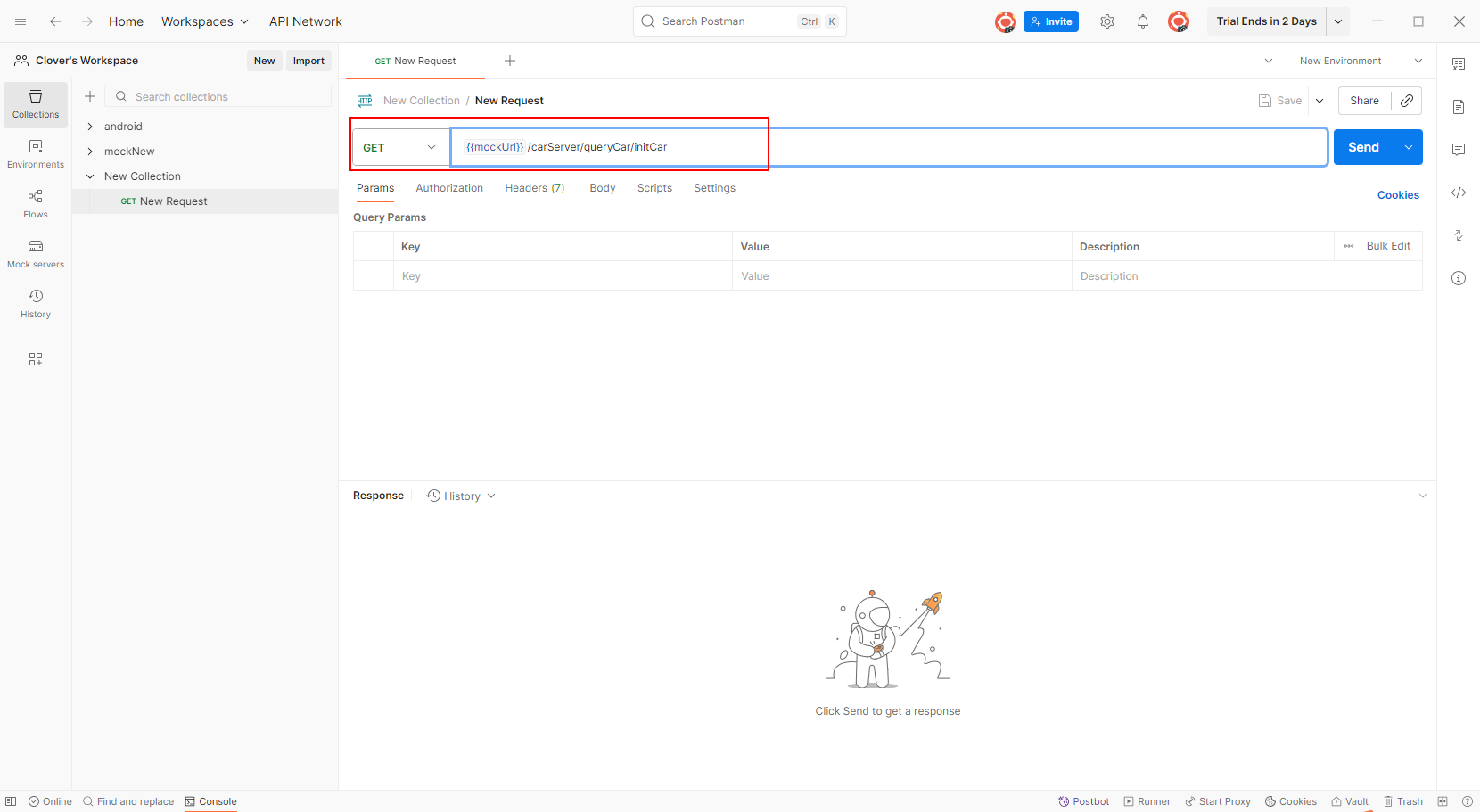
Task: Open Postbot in the status bar
Action: click(x=1084, y=801)
